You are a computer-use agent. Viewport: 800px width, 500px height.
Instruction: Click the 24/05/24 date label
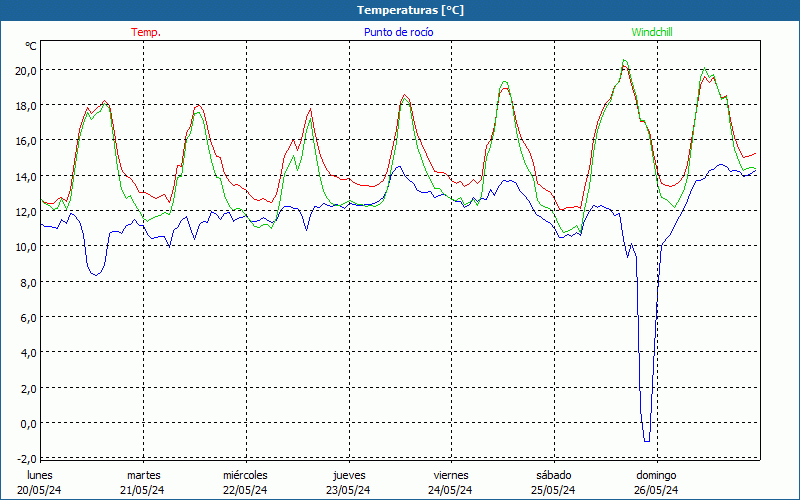point(451,490)
